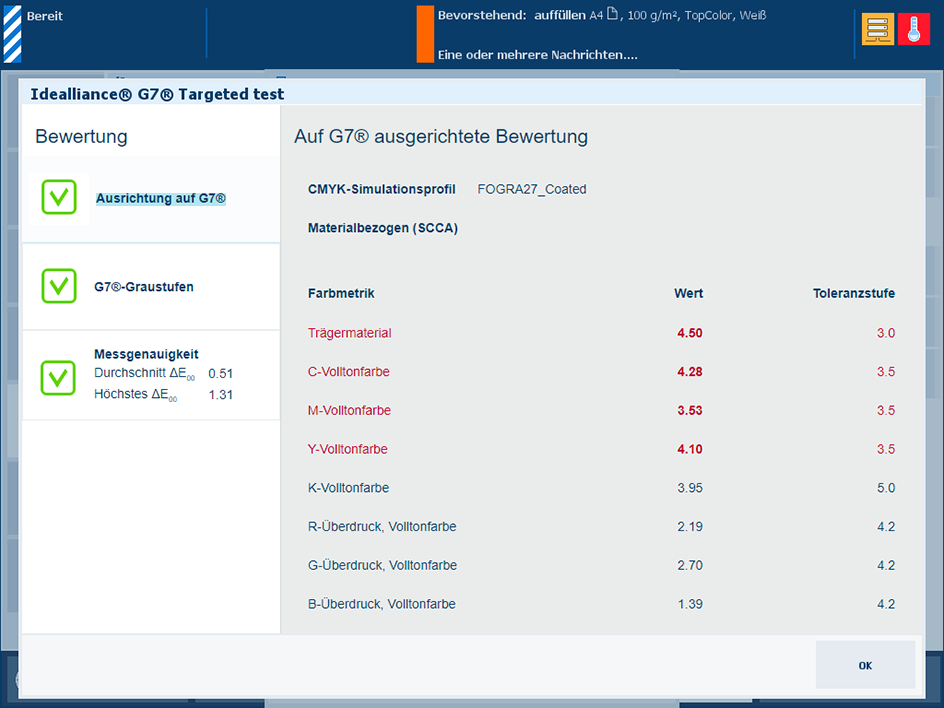Click the 'K-Volltonfarbe' row label
Screen dimensions: 944x708
pyautogui.click(x=349, y=488)
